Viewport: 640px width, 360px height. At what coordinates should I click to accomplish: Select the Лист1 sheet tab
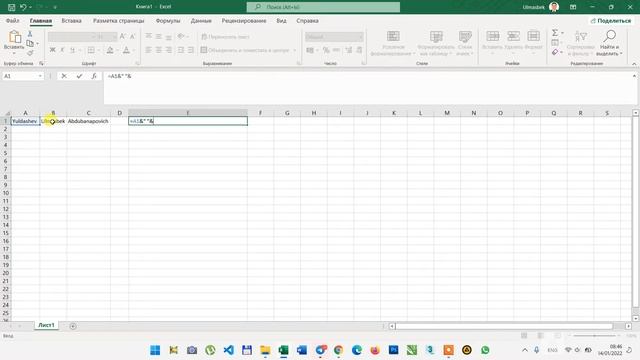click(46, 325)
